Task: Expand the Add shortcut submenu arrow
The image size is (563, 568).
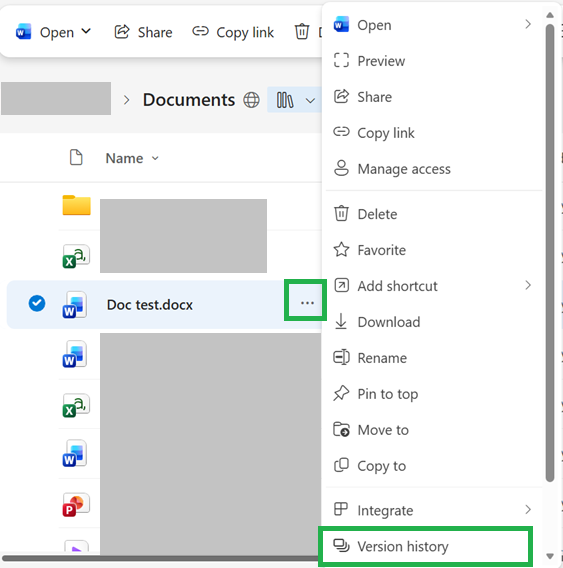Action: (x=528, y=285)
